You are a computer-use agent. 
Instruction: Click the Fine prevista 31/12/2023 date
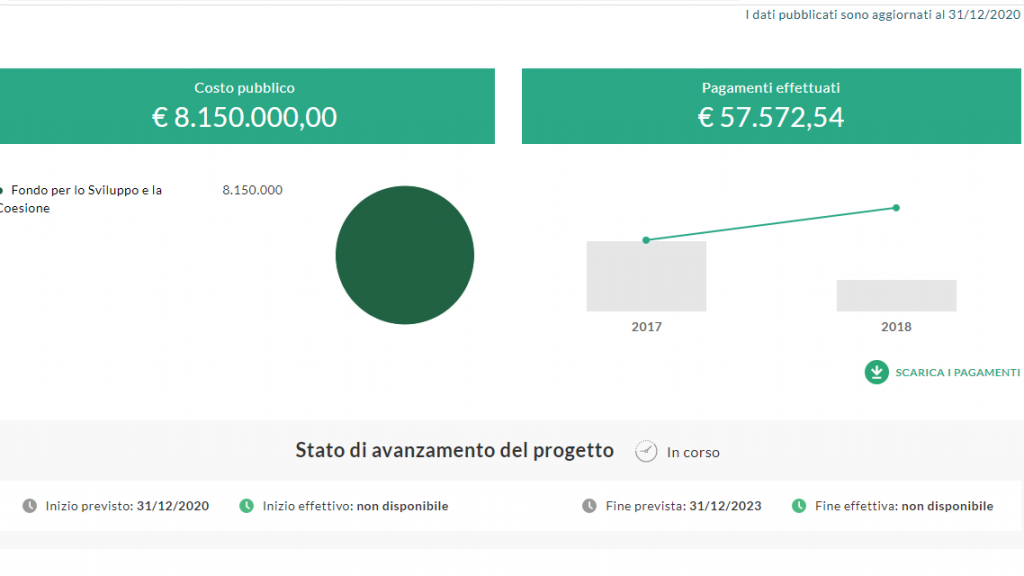coord(726,506)
